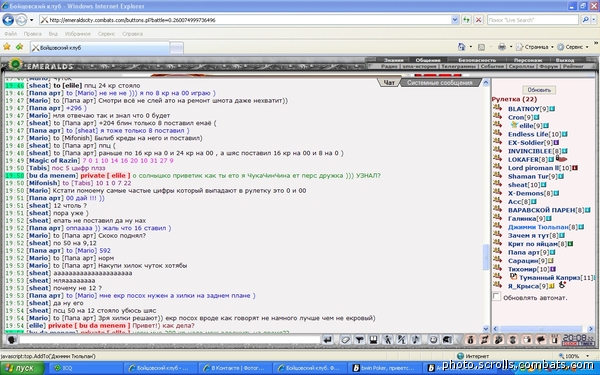Click the Home icon in IE command bar

point(461,47)
